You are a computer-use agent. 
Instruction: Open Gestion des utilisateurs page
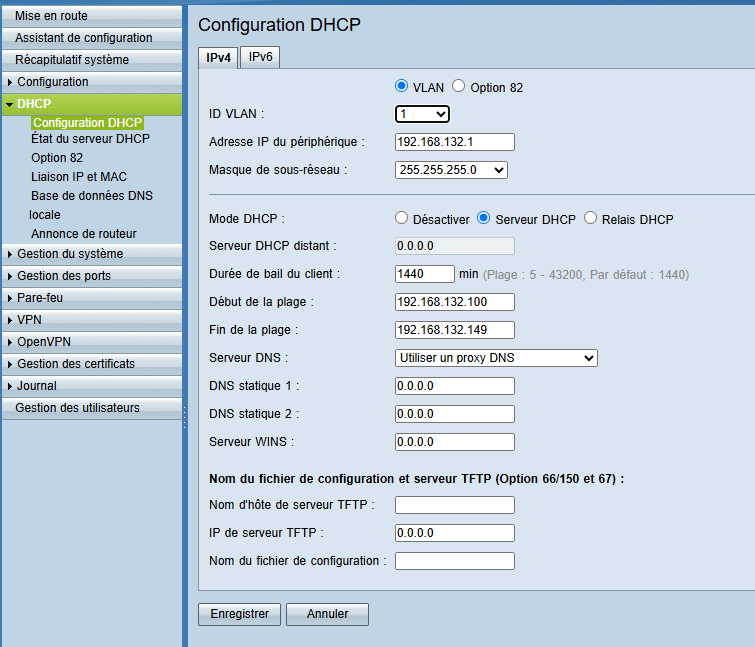[77, 408]
